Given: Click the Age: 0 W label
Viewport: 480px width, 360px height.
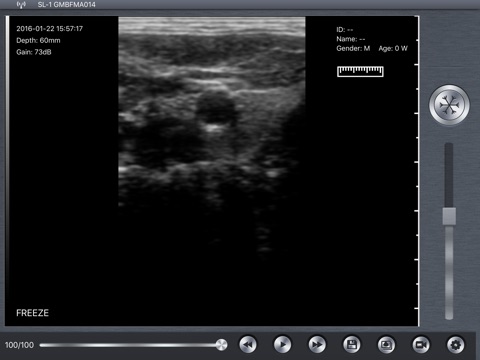Looking at the screenshot, I should (393, 48).
